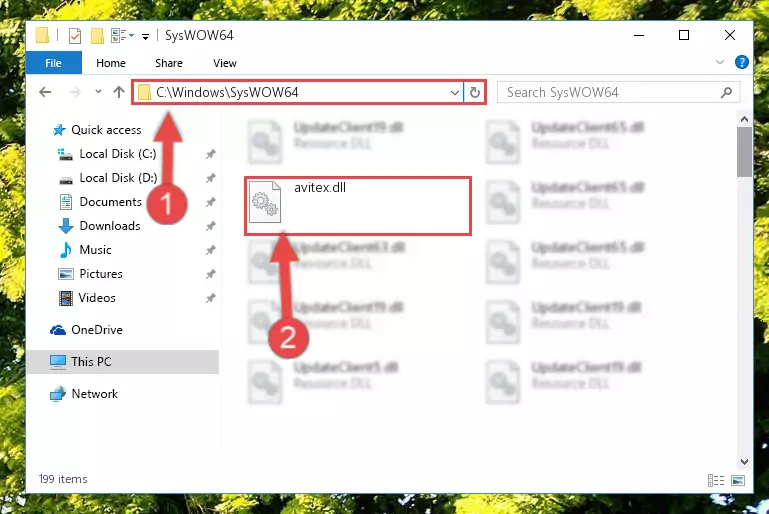Open Music in the sidebar
The image size is (769, 514).
tap(95, 250)
